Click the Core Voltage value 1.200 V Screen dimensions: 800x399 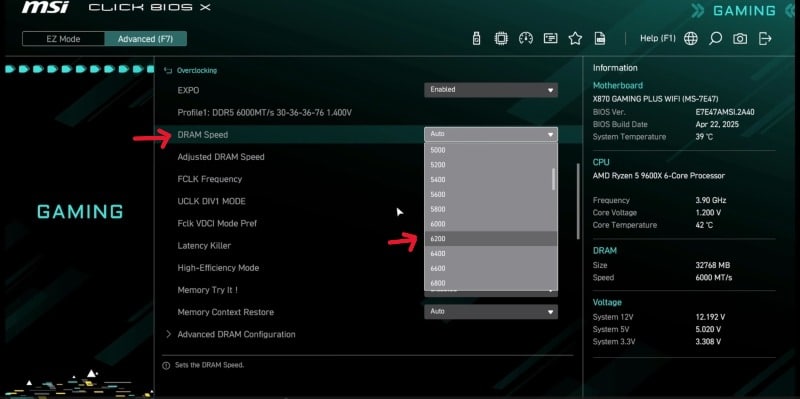(708, 213)
